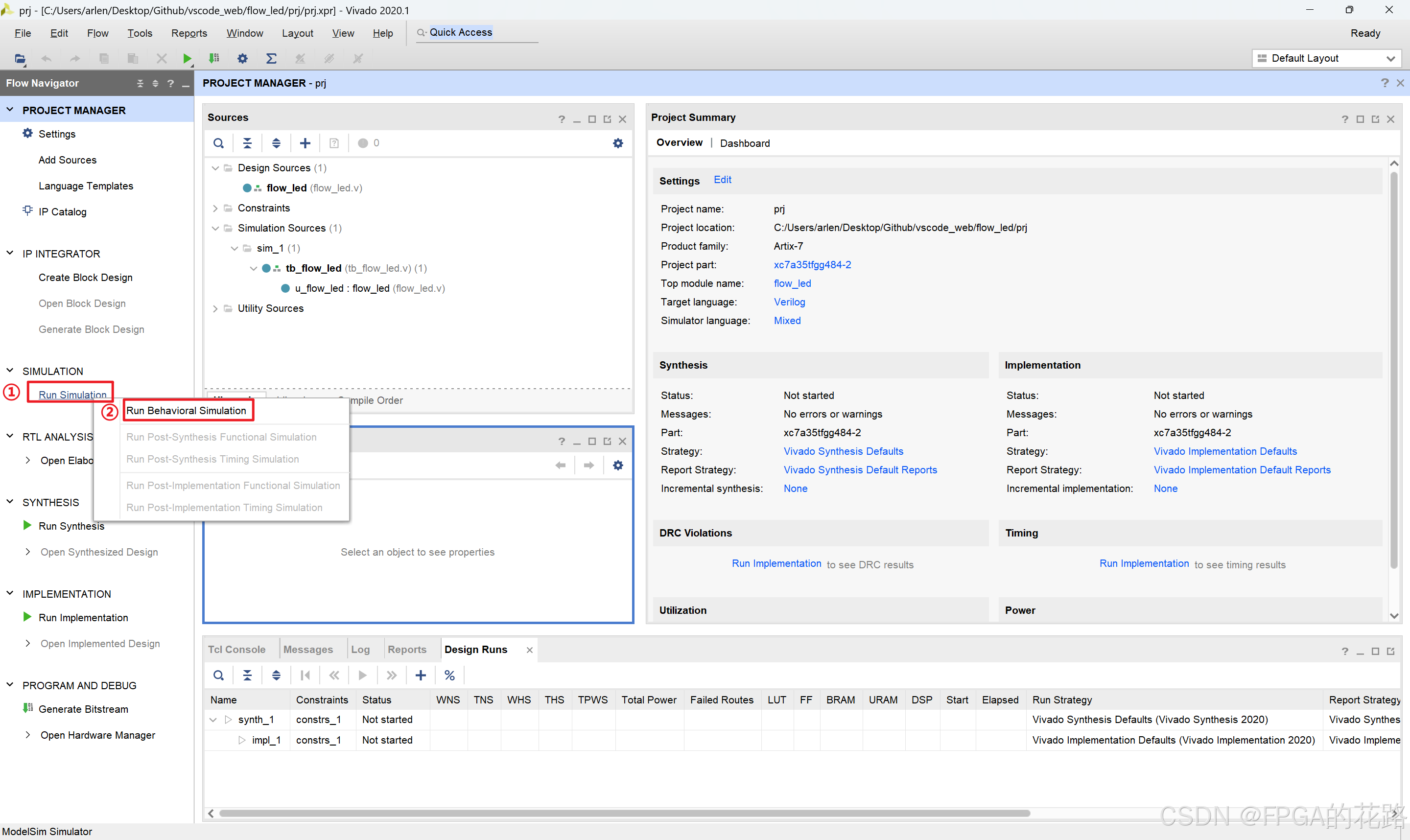This screenshot has height=840, width=1410.
Task: Click the Open Project toolbar icon
Action: click(20, 58)
